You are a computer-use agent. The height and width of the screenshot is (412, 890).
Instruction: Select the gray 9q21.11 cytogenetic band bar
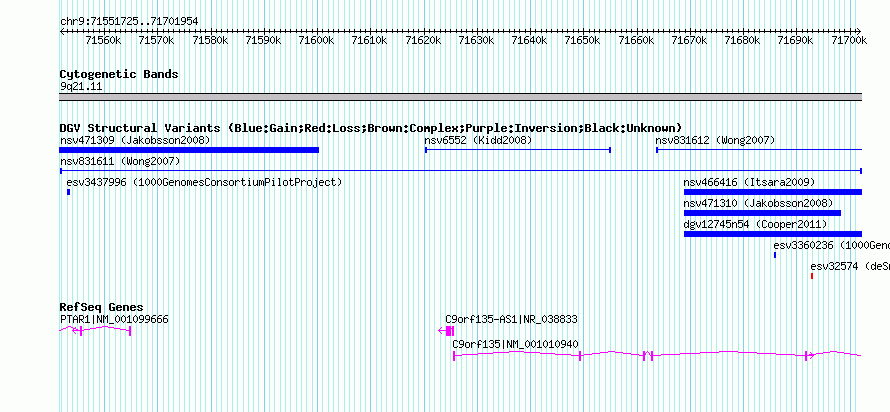(460, 97)
